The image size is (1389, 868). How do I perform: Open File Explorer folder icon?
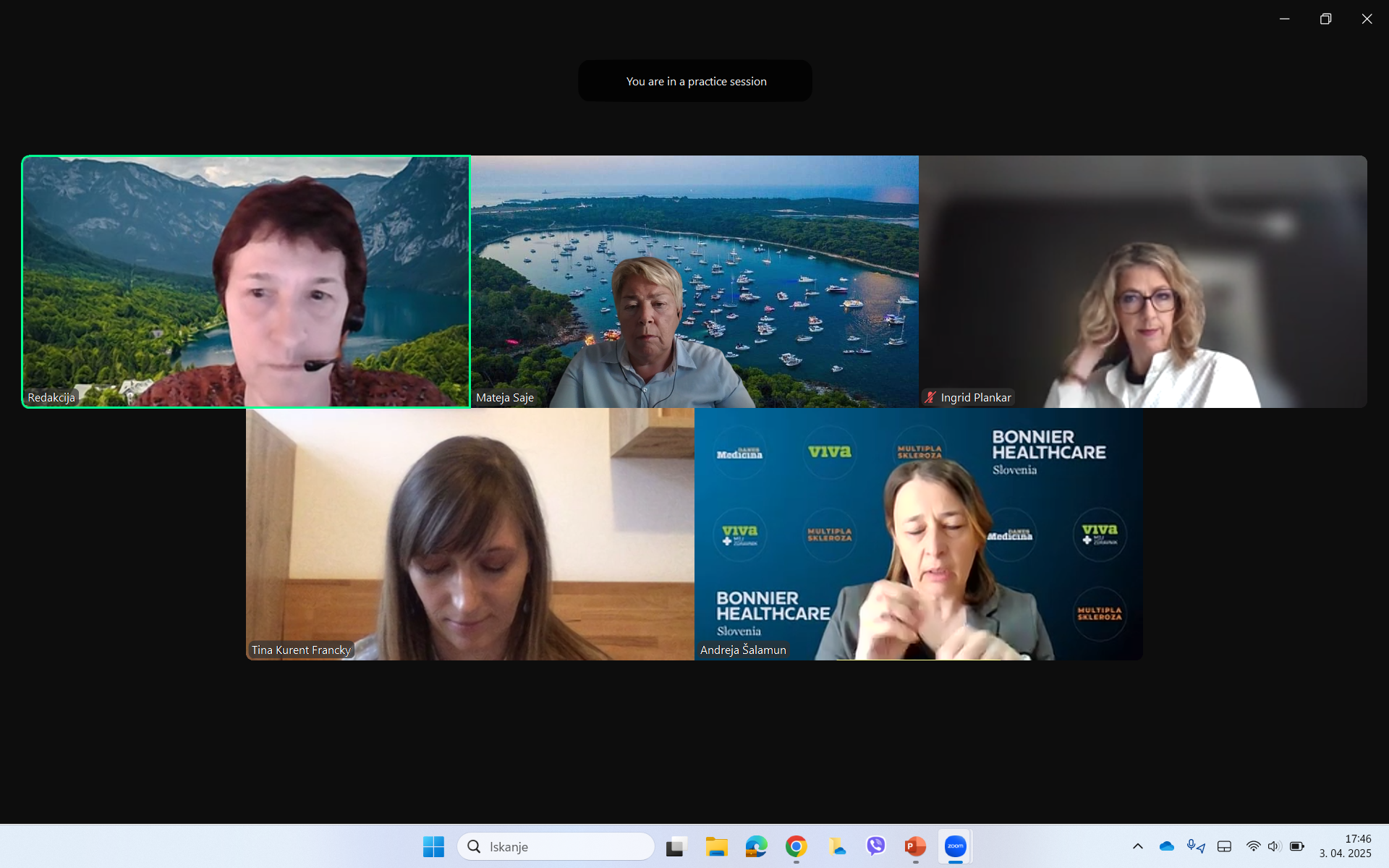(x=716, y=846)
